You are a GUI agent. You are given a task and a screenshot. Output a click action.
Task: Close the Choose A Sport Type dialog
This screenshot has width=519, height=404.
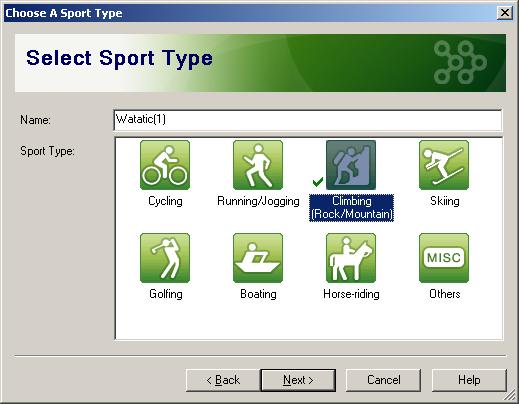[x=505, y=13]
